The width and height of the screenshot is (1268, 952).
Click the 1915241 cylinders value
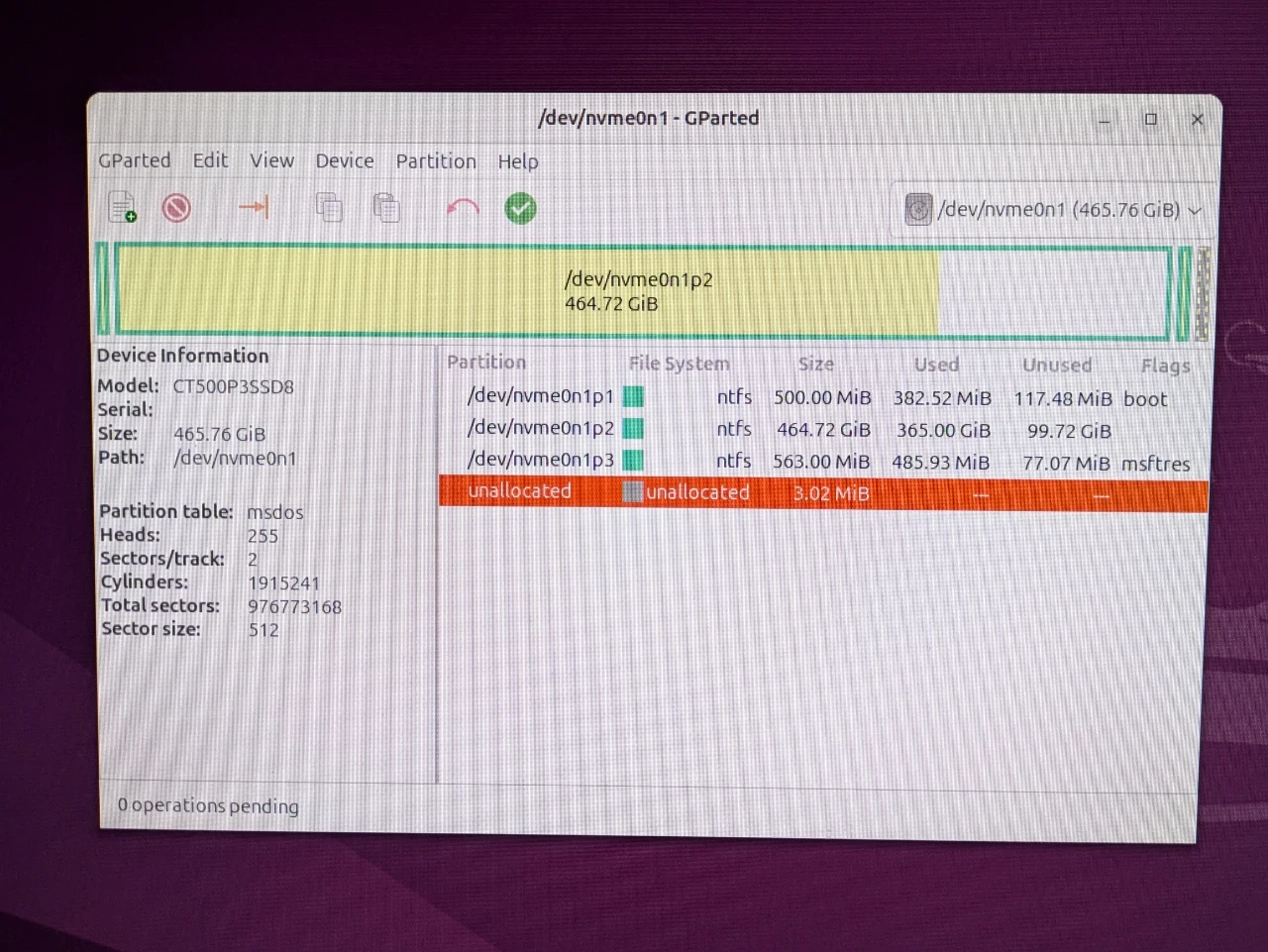click(x=283, y=582)
